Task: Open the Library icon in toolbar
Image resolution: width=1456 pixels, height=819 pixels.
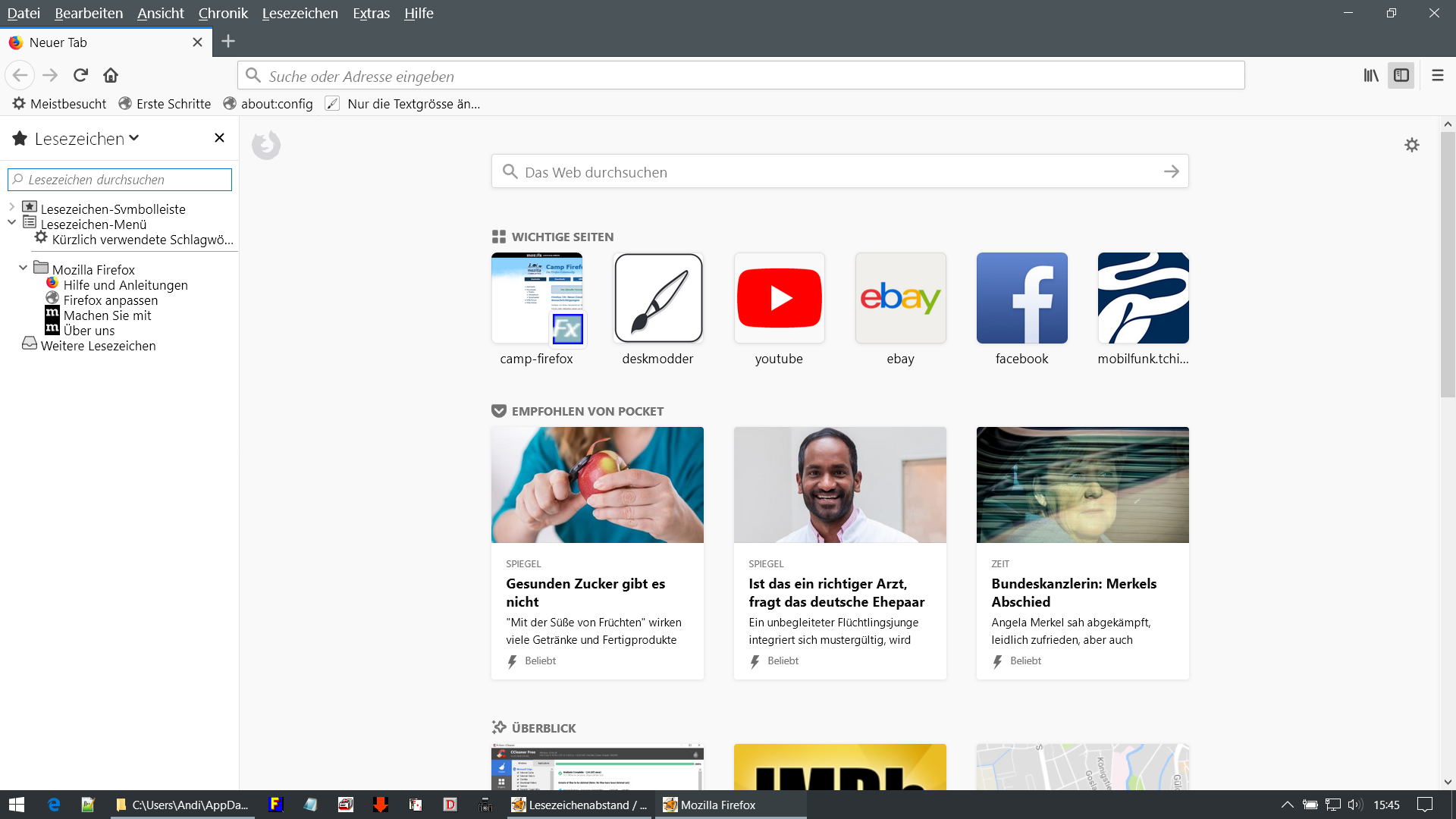Action: click(1371, 75)
